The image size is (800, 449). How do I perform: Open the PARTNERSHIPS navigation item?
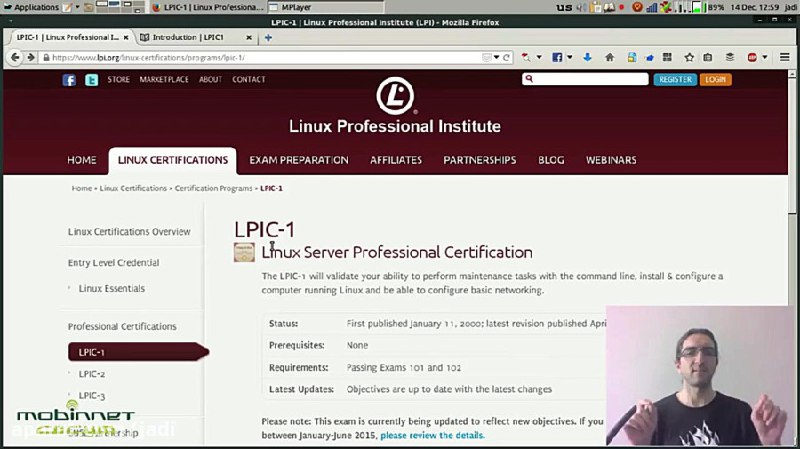480,160
